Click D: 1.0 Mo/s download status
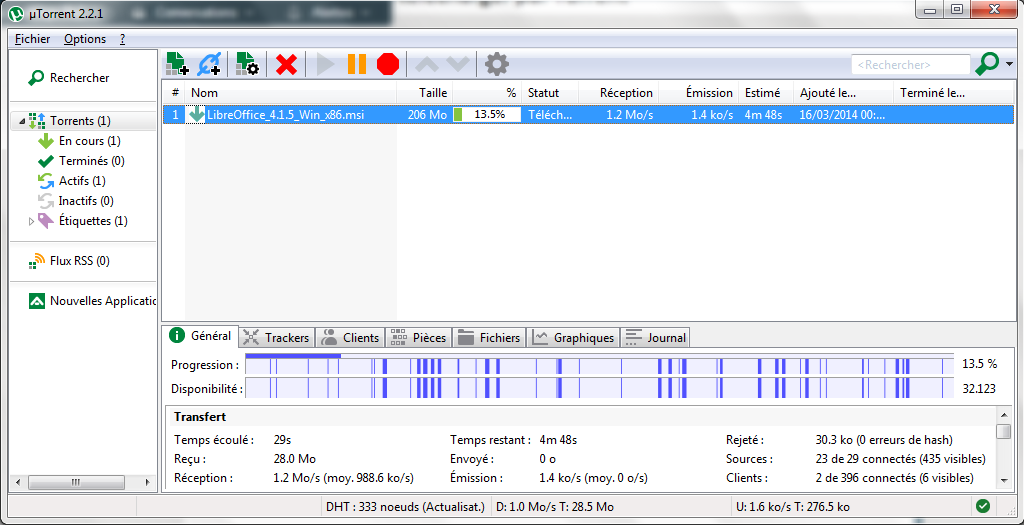 555,507
